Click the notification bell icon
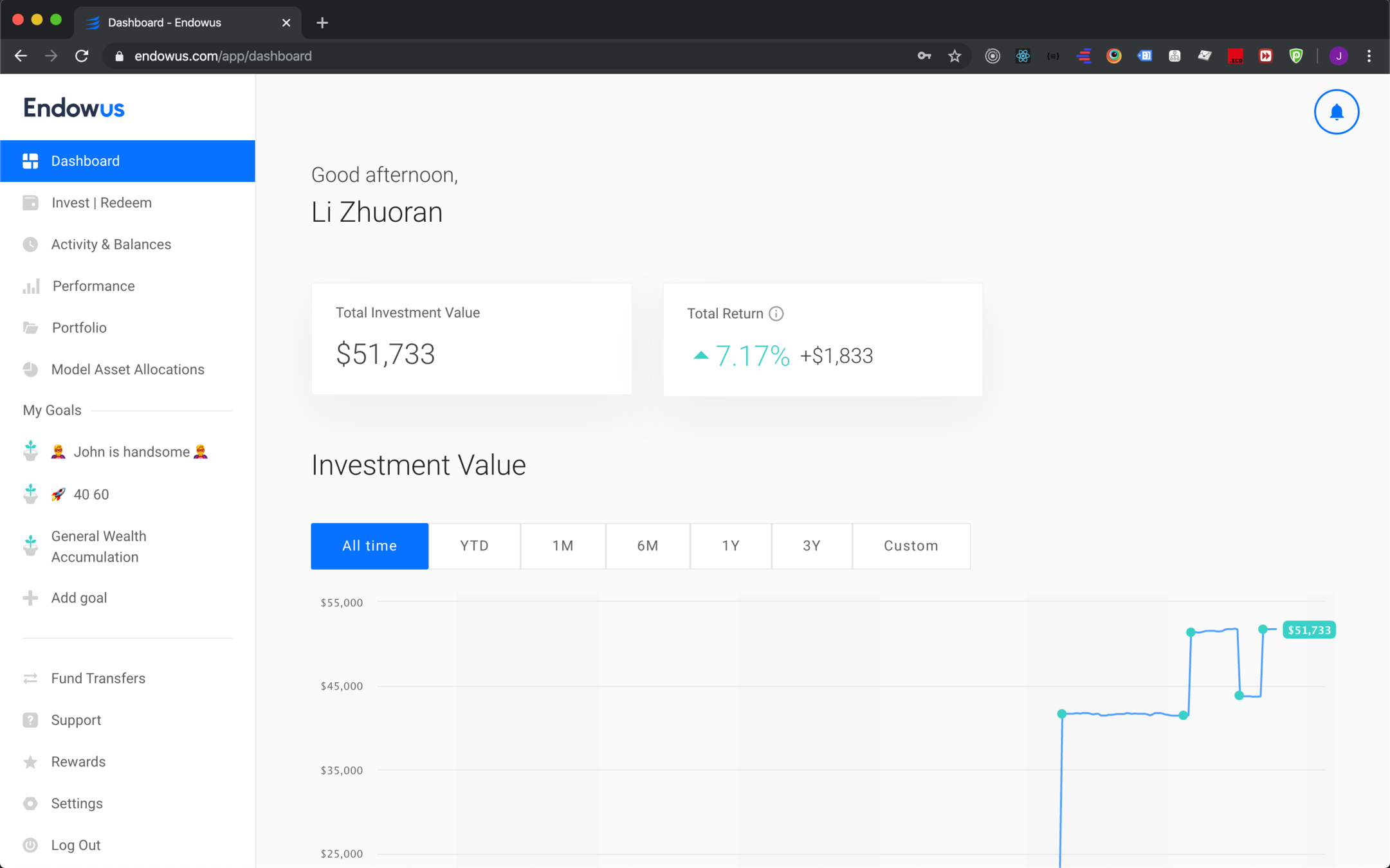 (x=1336, y=112)
